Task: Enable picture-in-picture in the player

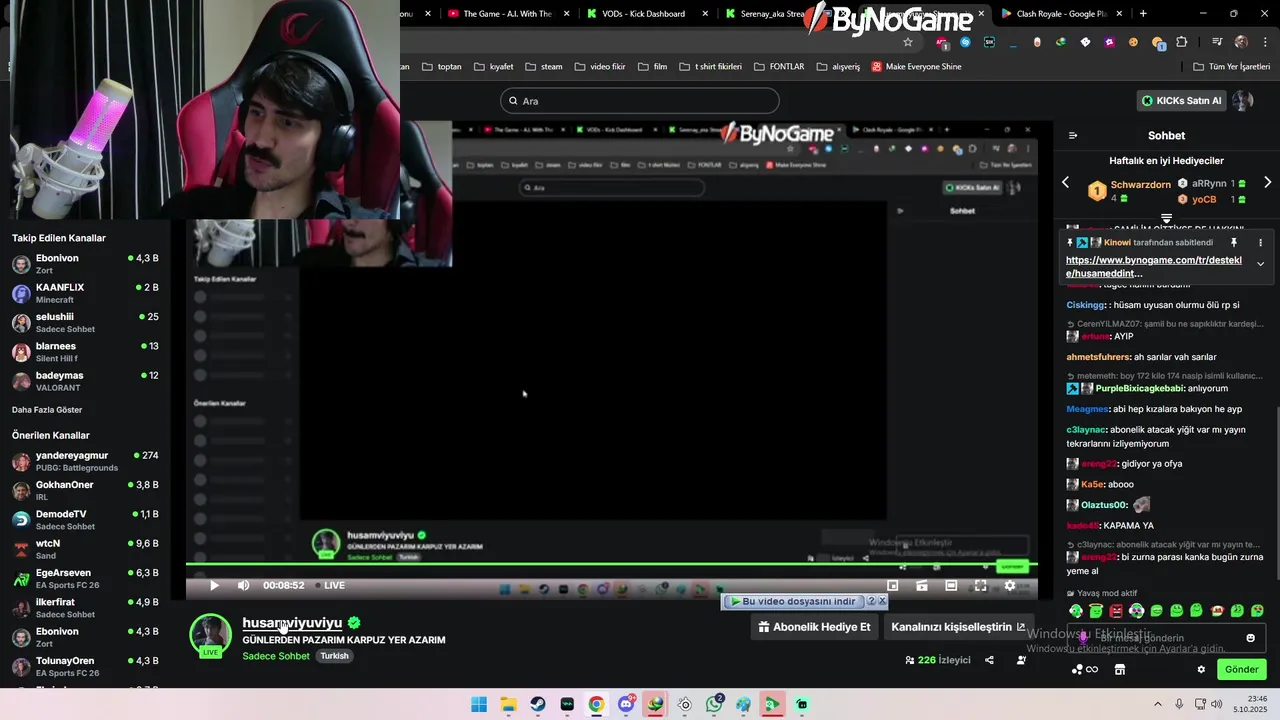Action: [893, 586]
